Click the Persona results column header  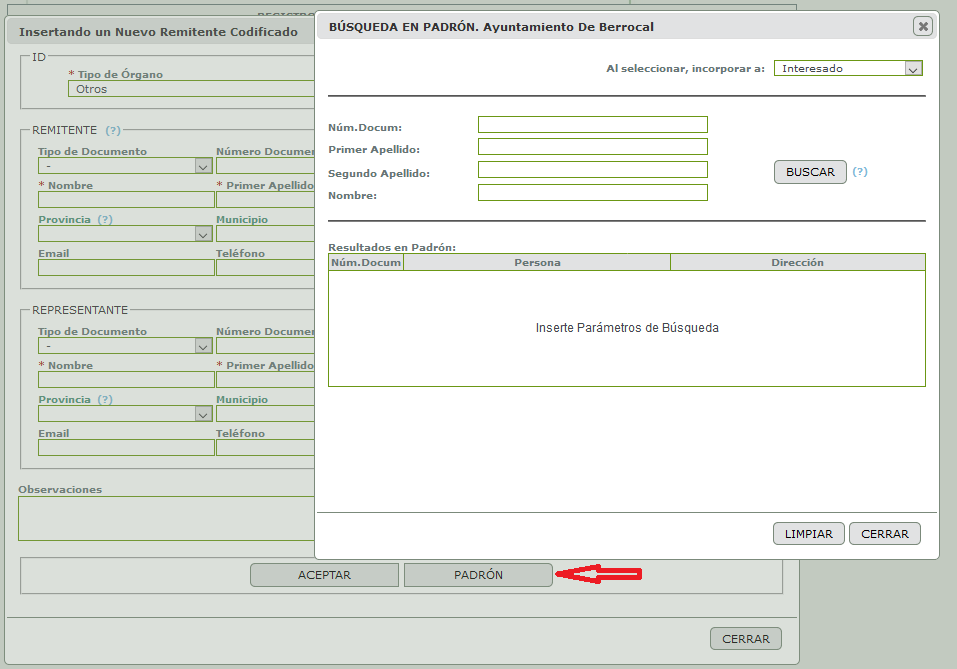[537, 262]
